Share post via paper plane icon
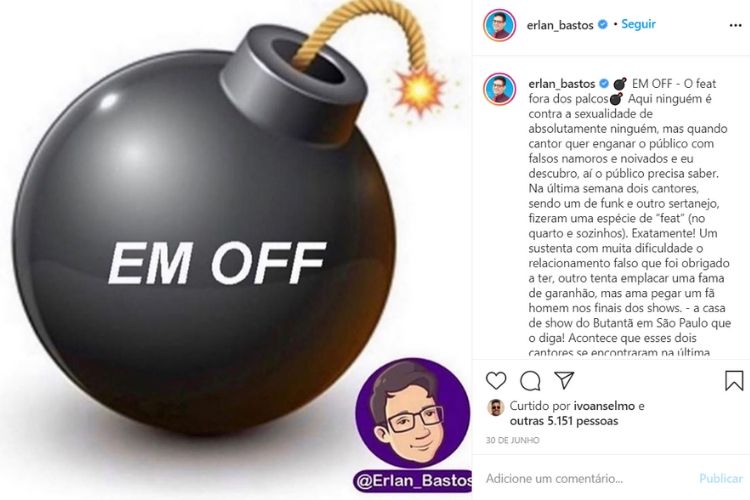The image size is (750, 500). (x=564, y=380)
